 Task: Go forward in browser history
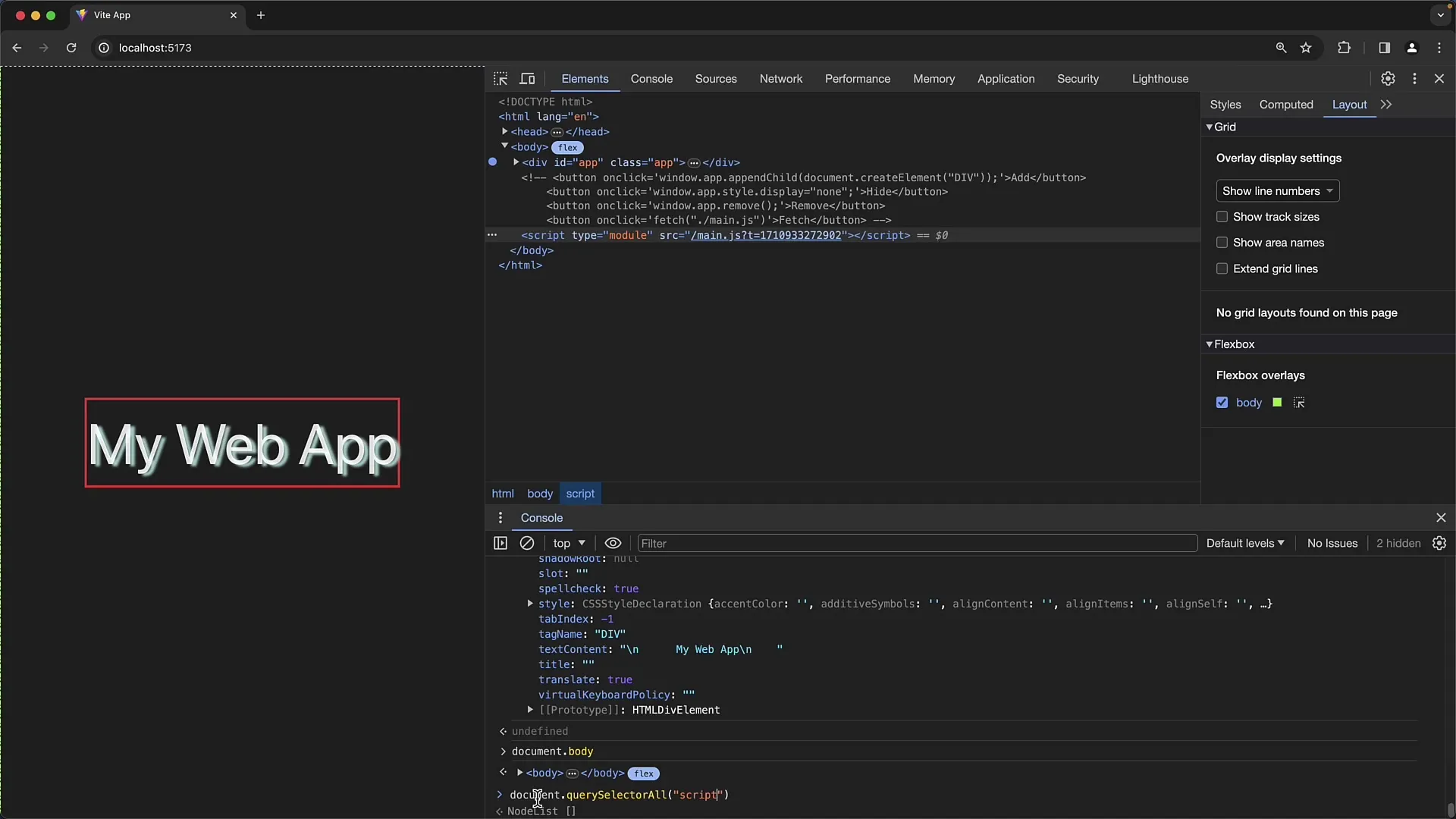click(x=43, y=48)
